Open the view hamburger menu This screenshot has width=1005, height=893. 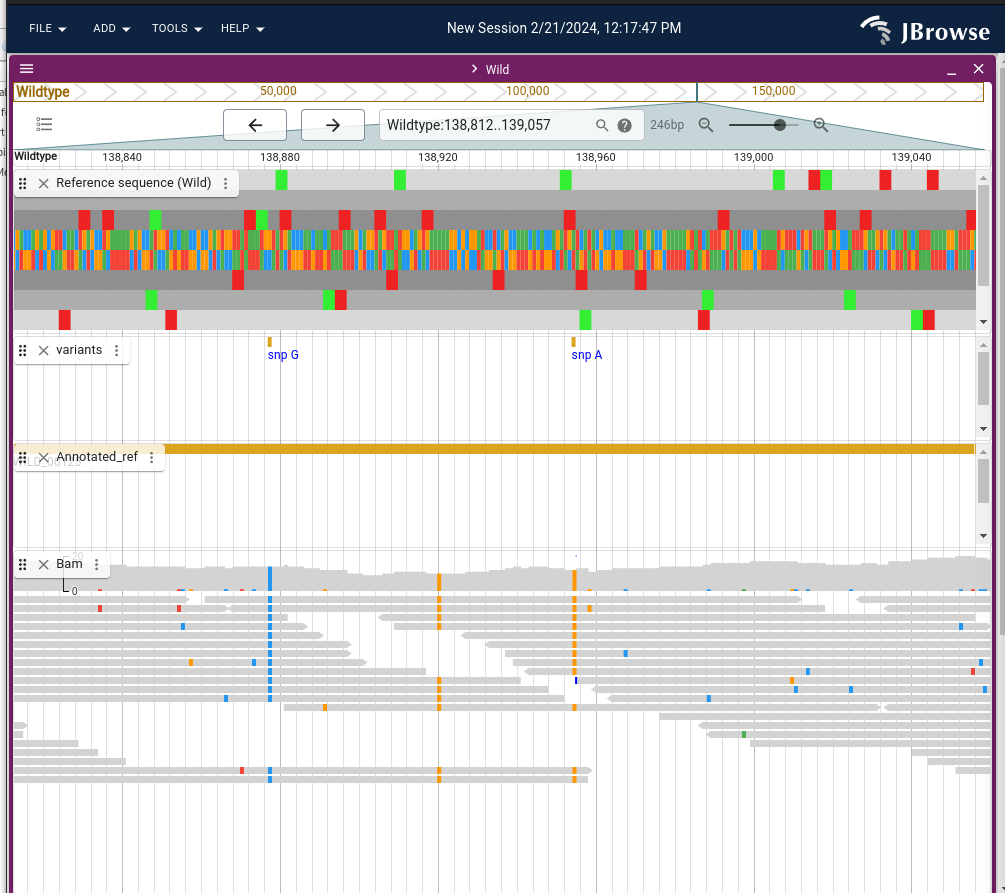click(26, 69)
